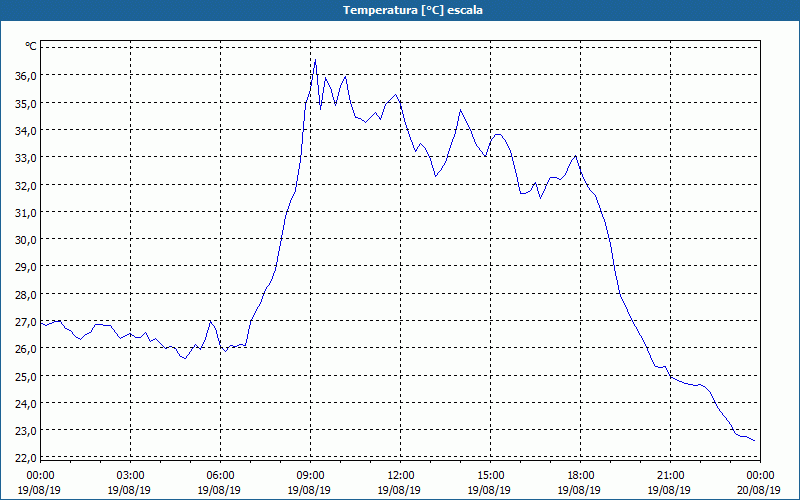Screen dimensions: 800x500
Task: Click the title 'Temperatura [°C] escala'
Action: coord(412,10)
